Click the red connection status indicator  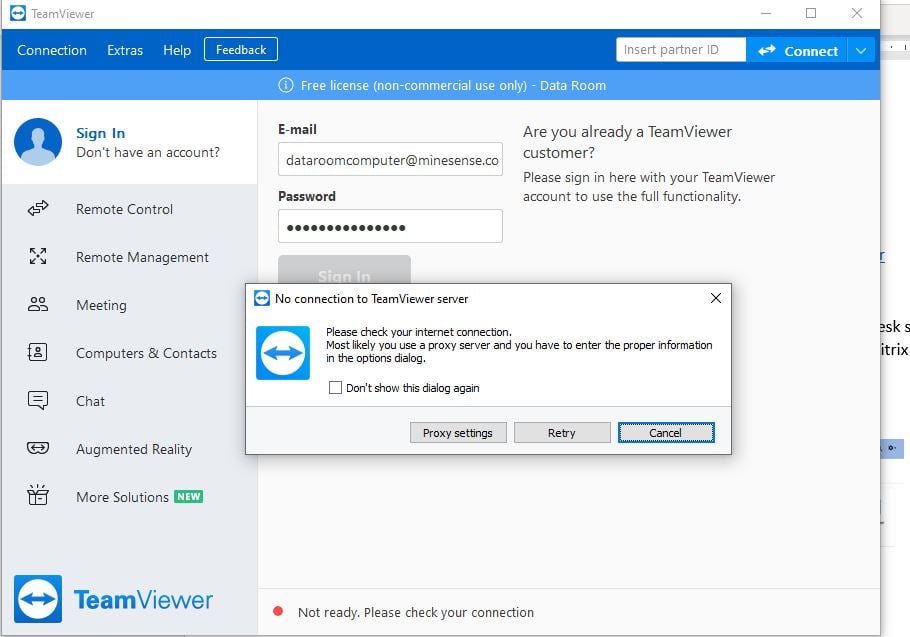tap(278, 611)
